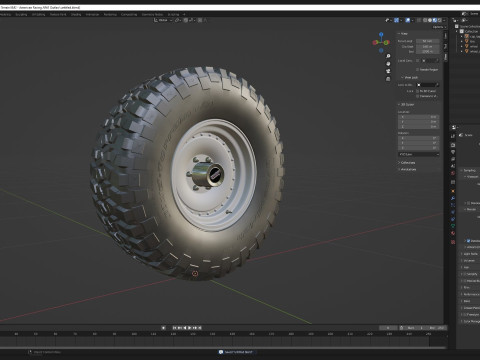Open the Modeling workspace tab
This screenshot has height=360, width=480.
click(5, 14)
